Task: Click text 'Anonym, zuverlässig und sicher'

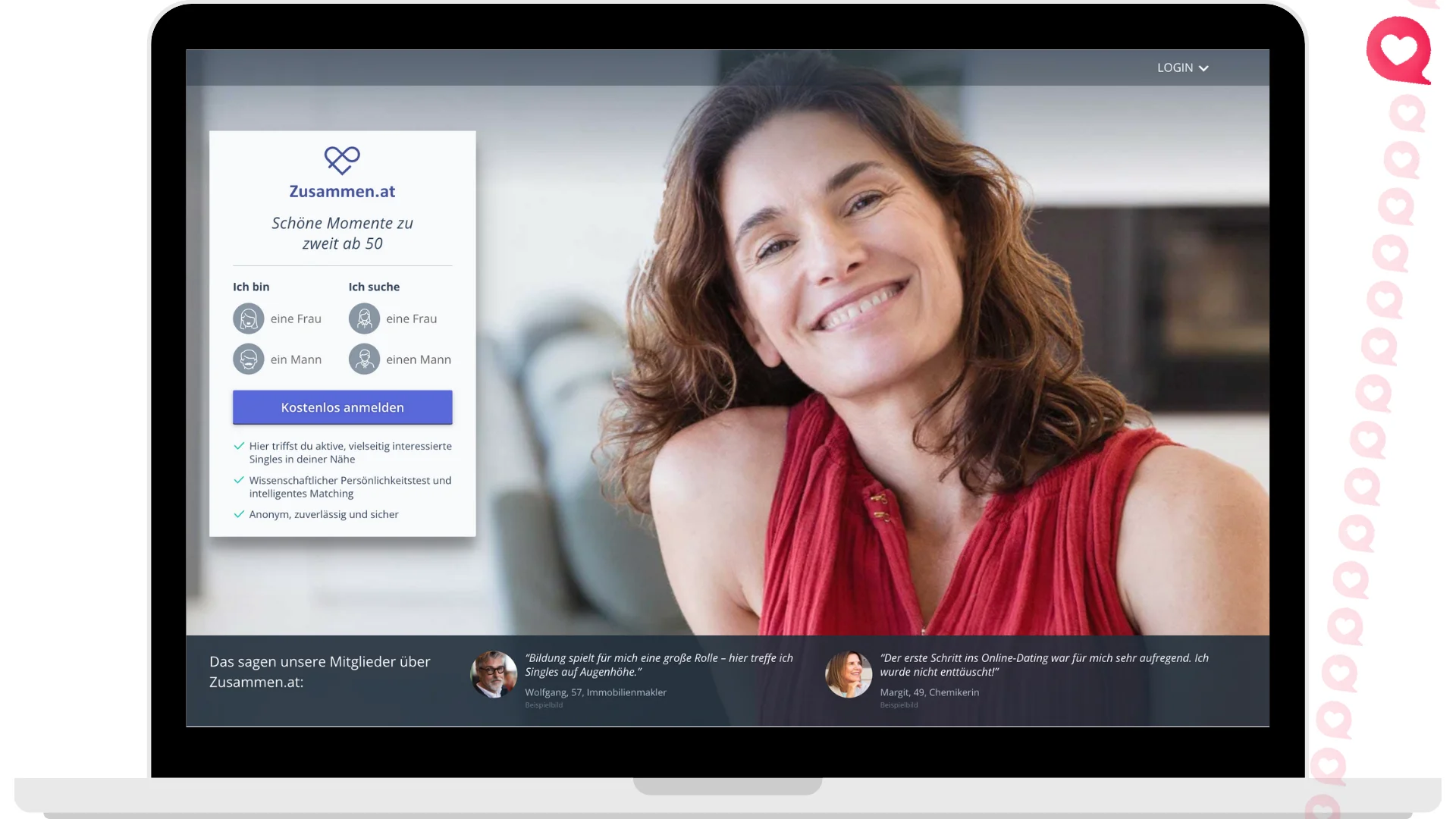Action: (x=324, y=514)
